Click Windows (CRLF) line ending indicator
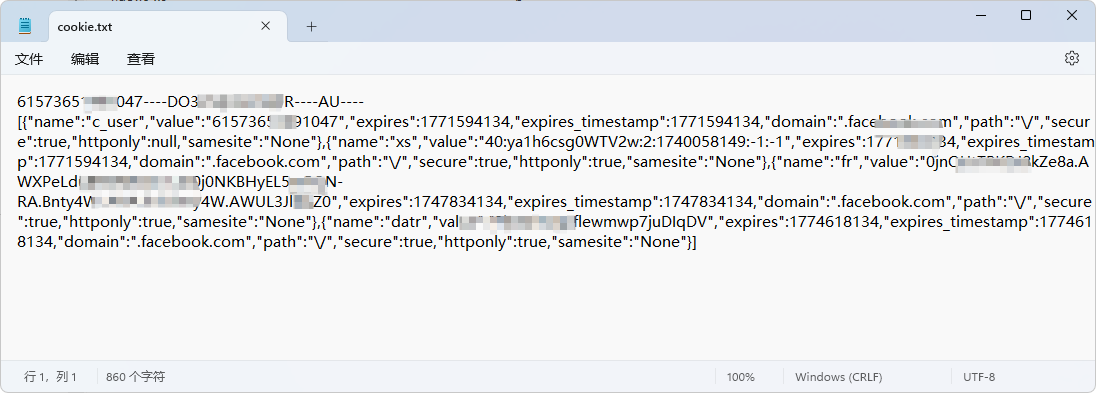 tap(839, 377)
